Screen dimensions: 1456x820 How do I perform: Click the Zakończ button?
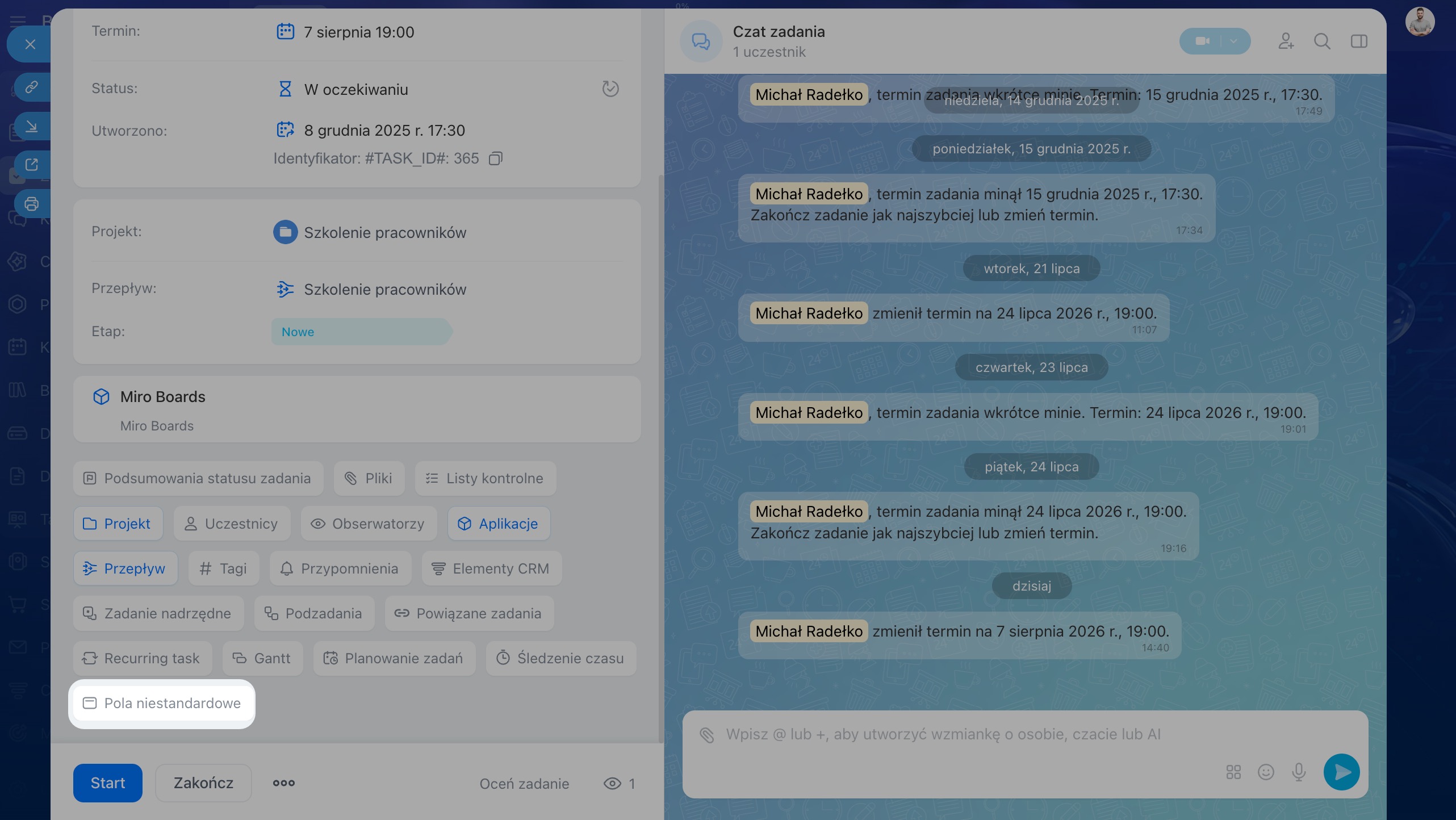[203, 783]
